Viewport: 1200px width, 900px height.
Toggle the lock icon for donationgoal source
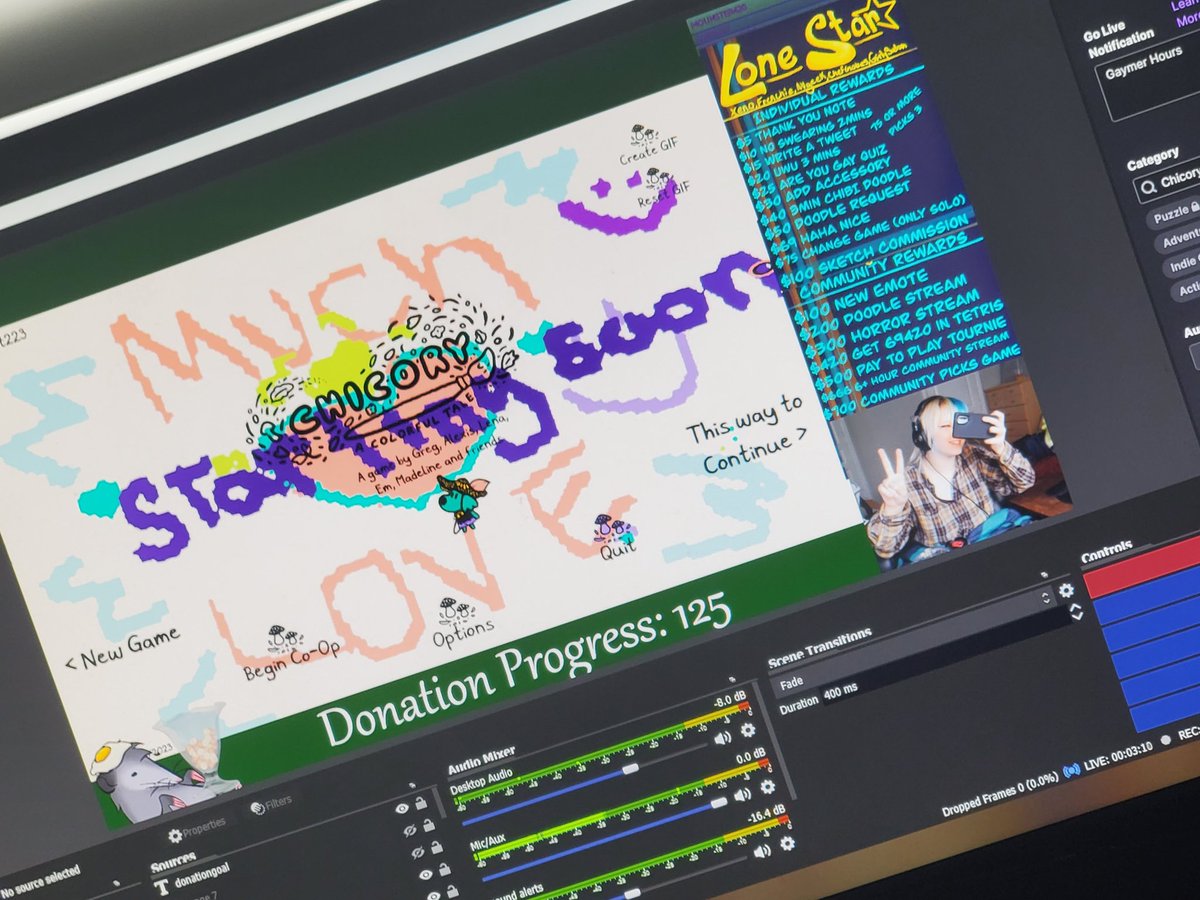[x=421, y=803]
